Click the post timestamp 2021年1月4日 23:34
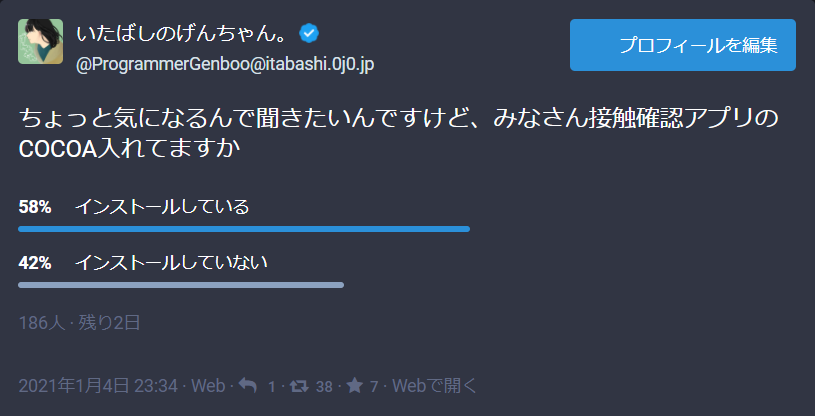 point(98,386)
